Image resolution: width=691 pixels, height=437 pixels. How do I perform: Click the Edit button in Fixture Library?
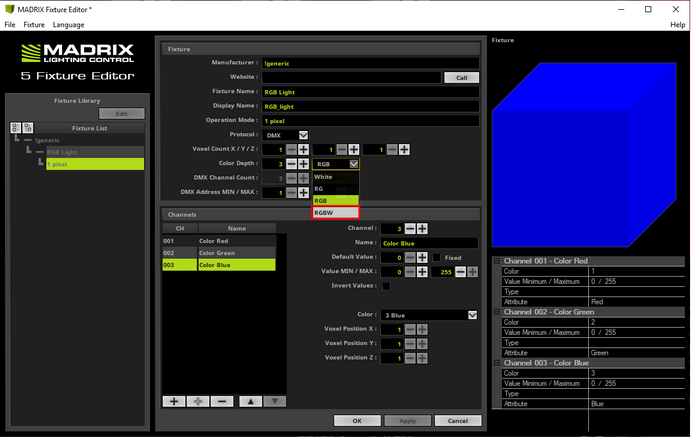(122, 114)
